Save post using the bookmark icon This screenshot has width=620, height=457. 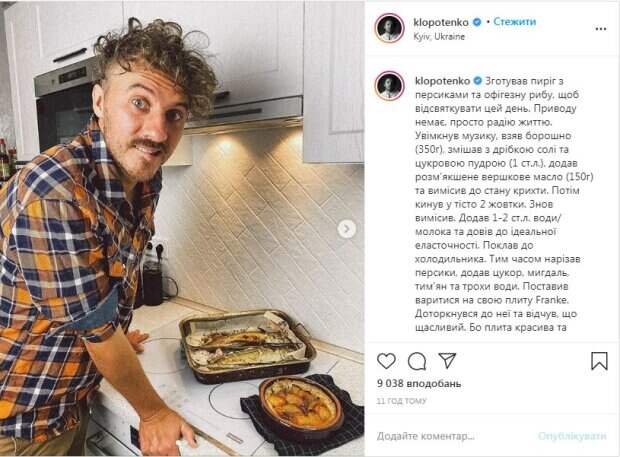pos(599,361)
